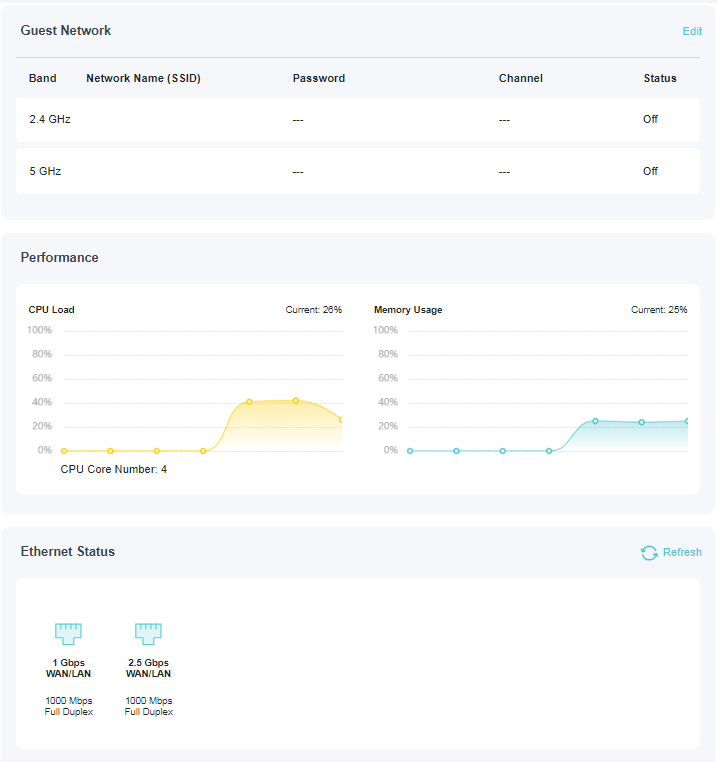Click the first data point on Memory Usage chart
Screen dimensions: 717x762
(x=410, y=451)
